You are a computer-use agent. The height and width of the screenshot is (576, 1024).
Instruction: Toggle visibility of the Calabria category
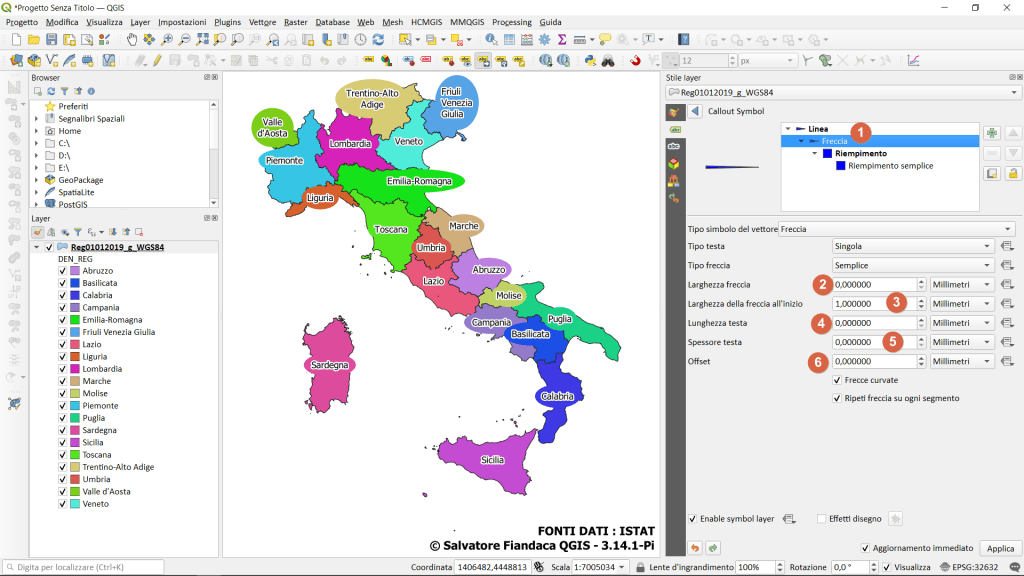[62, 295]
